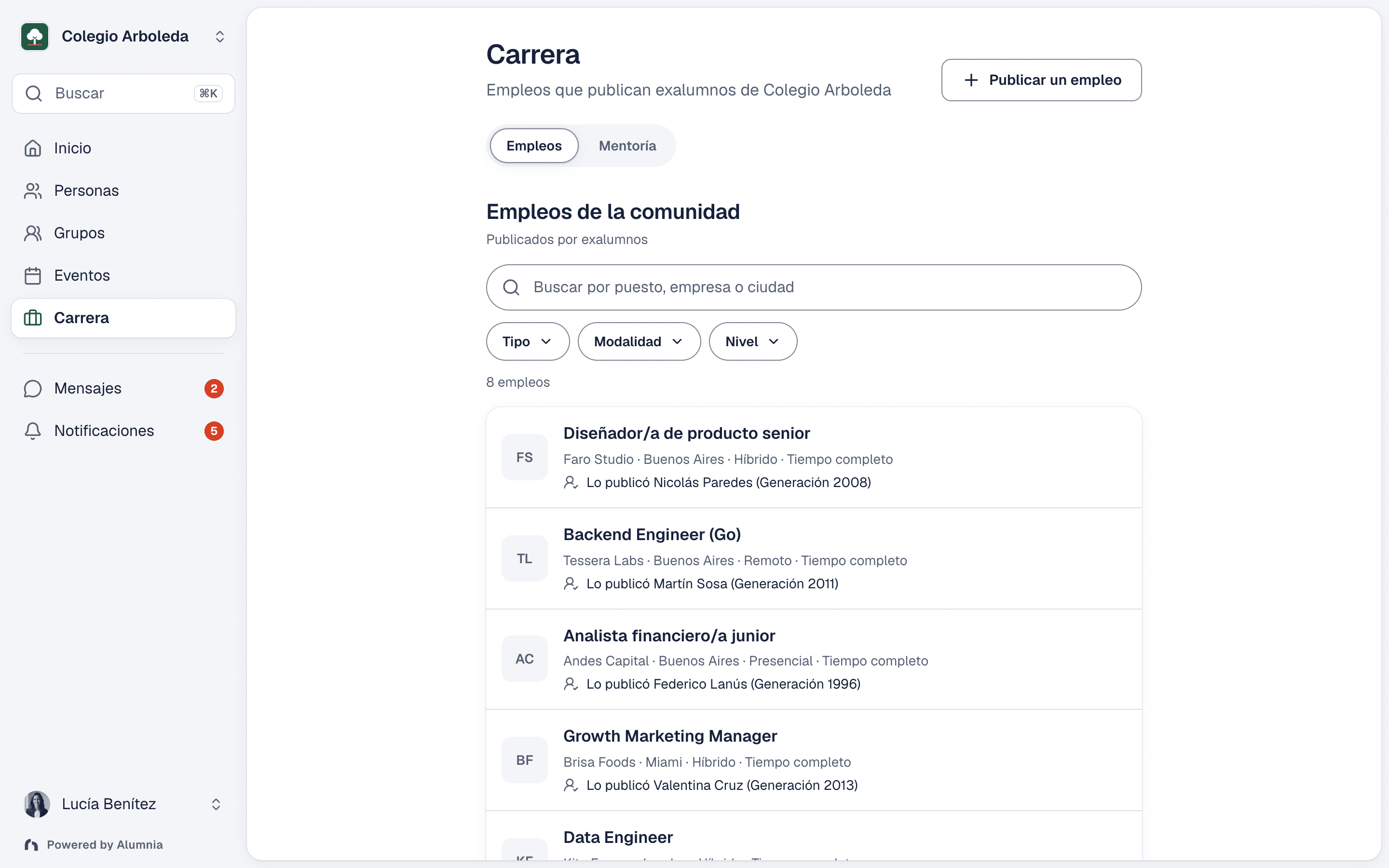The image size is (1389, 868).
Task: Open Eventos calendar icon
Action: pos(33,275)
